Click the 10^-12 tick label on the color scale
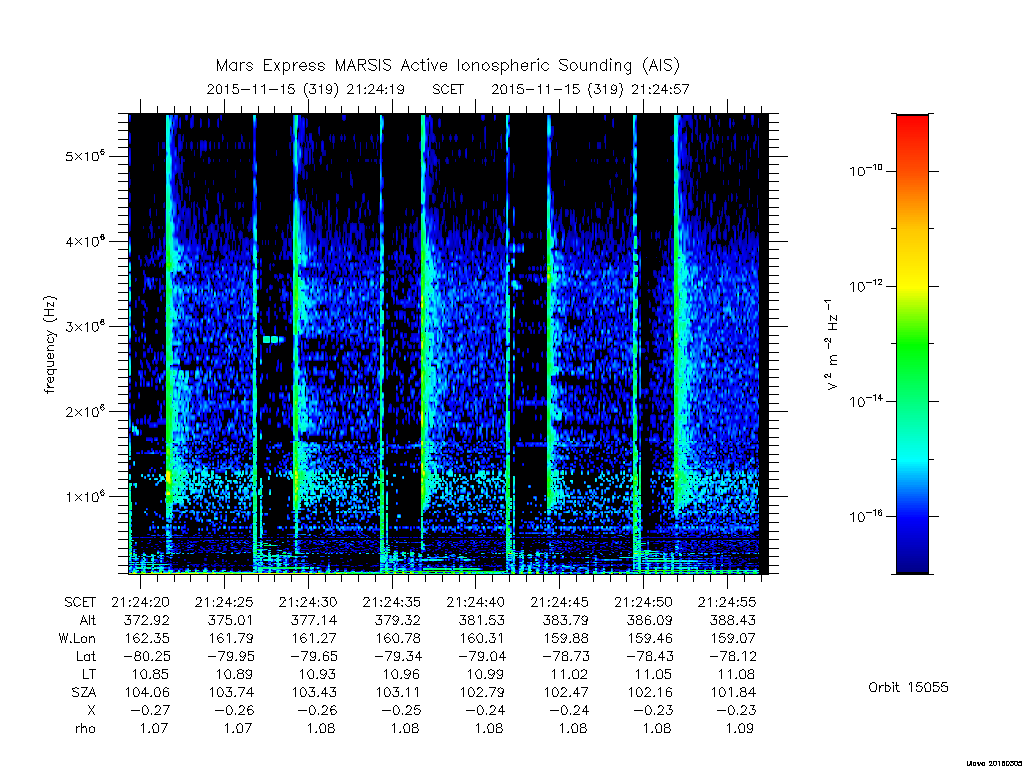The height and width of the screenshot is (768, 1024). (865, 285)
